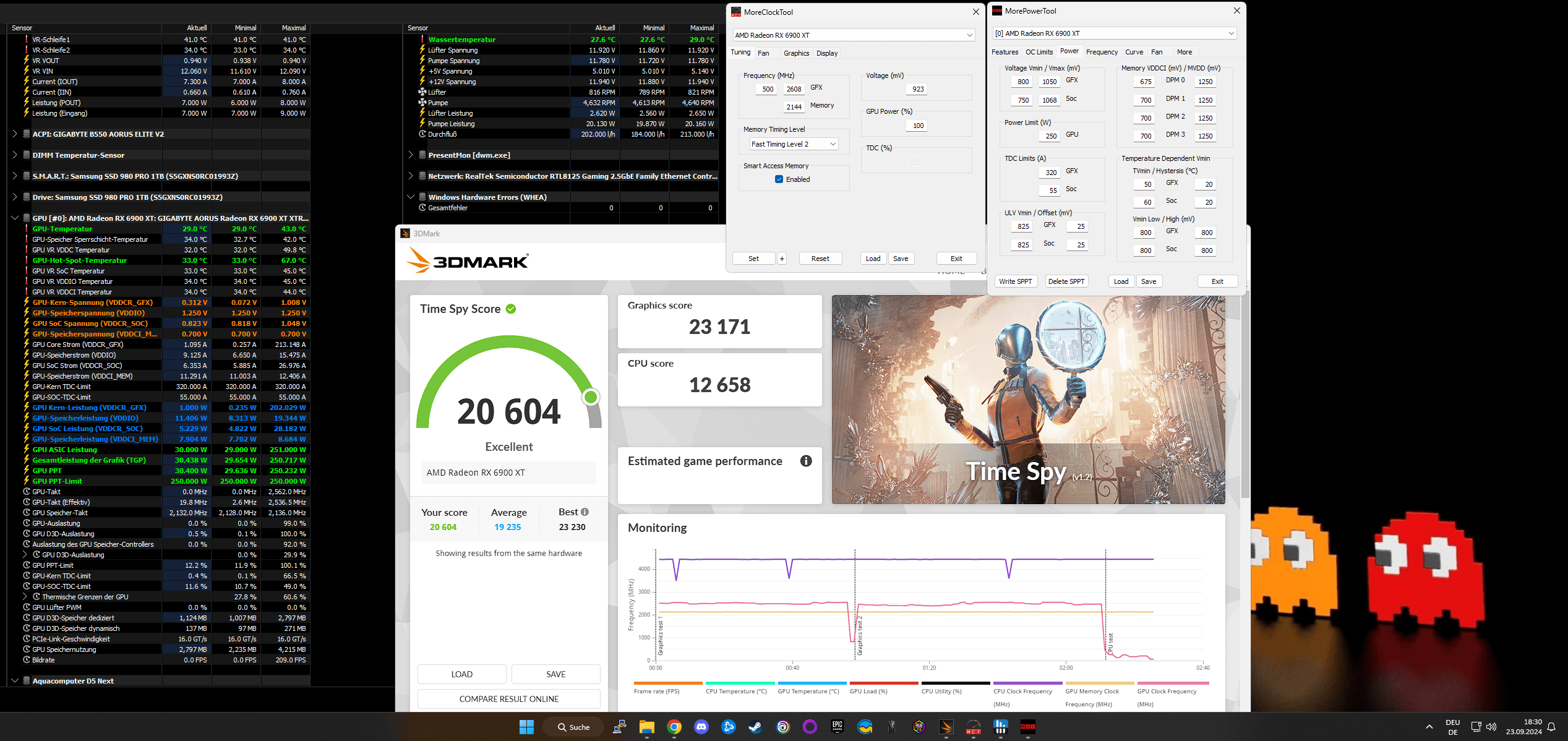1568x741 pixels.
Task: Expand the PresentMon [dwm.exe] group
Action: (410, 155)
